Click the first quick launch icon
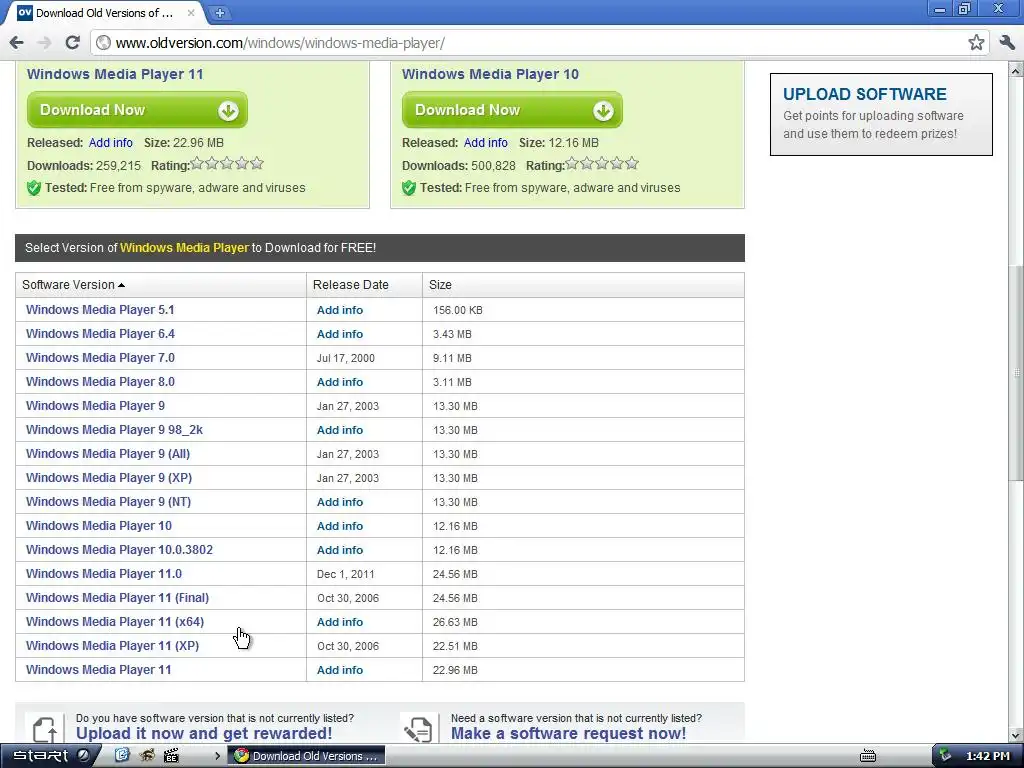Screen dimensions: 1024x768 122,756
